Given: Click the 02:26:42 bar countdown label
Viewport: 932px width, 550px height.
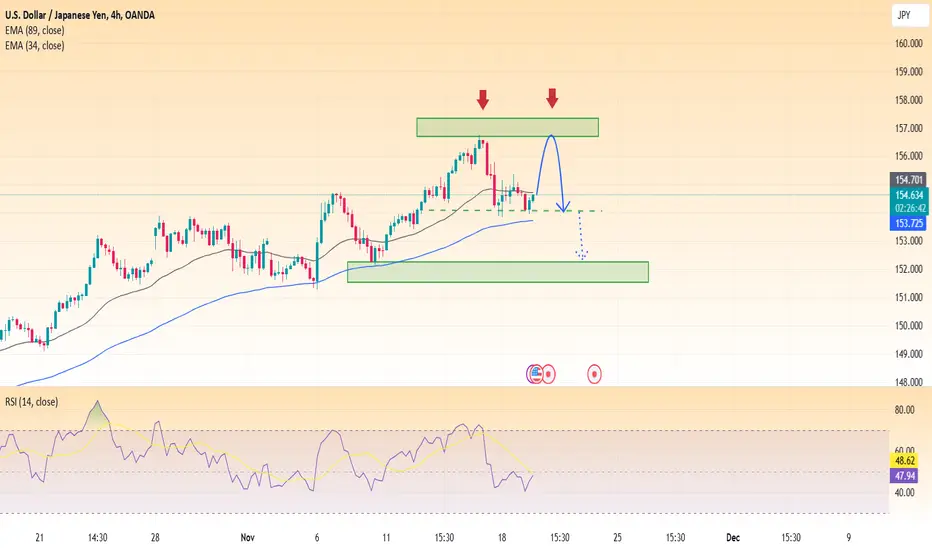Looking at the screenshot, I should coord(909,208).
